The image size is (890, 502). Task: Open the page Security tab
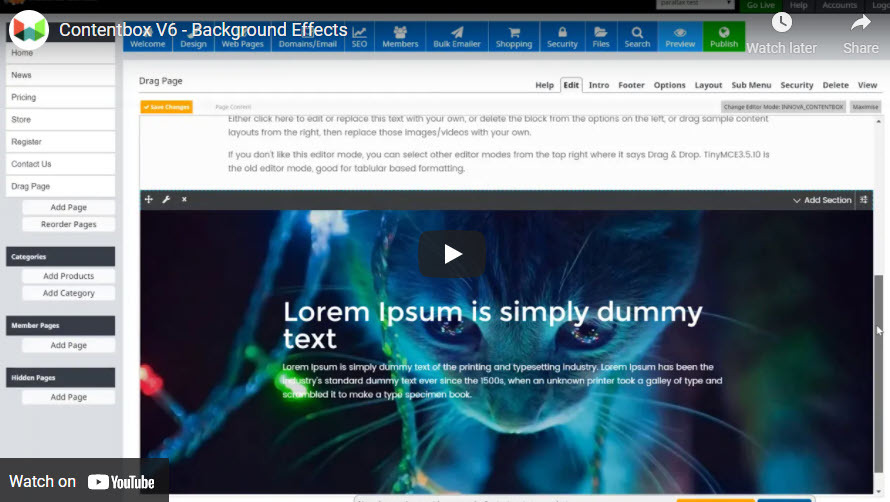coord(796,85)
